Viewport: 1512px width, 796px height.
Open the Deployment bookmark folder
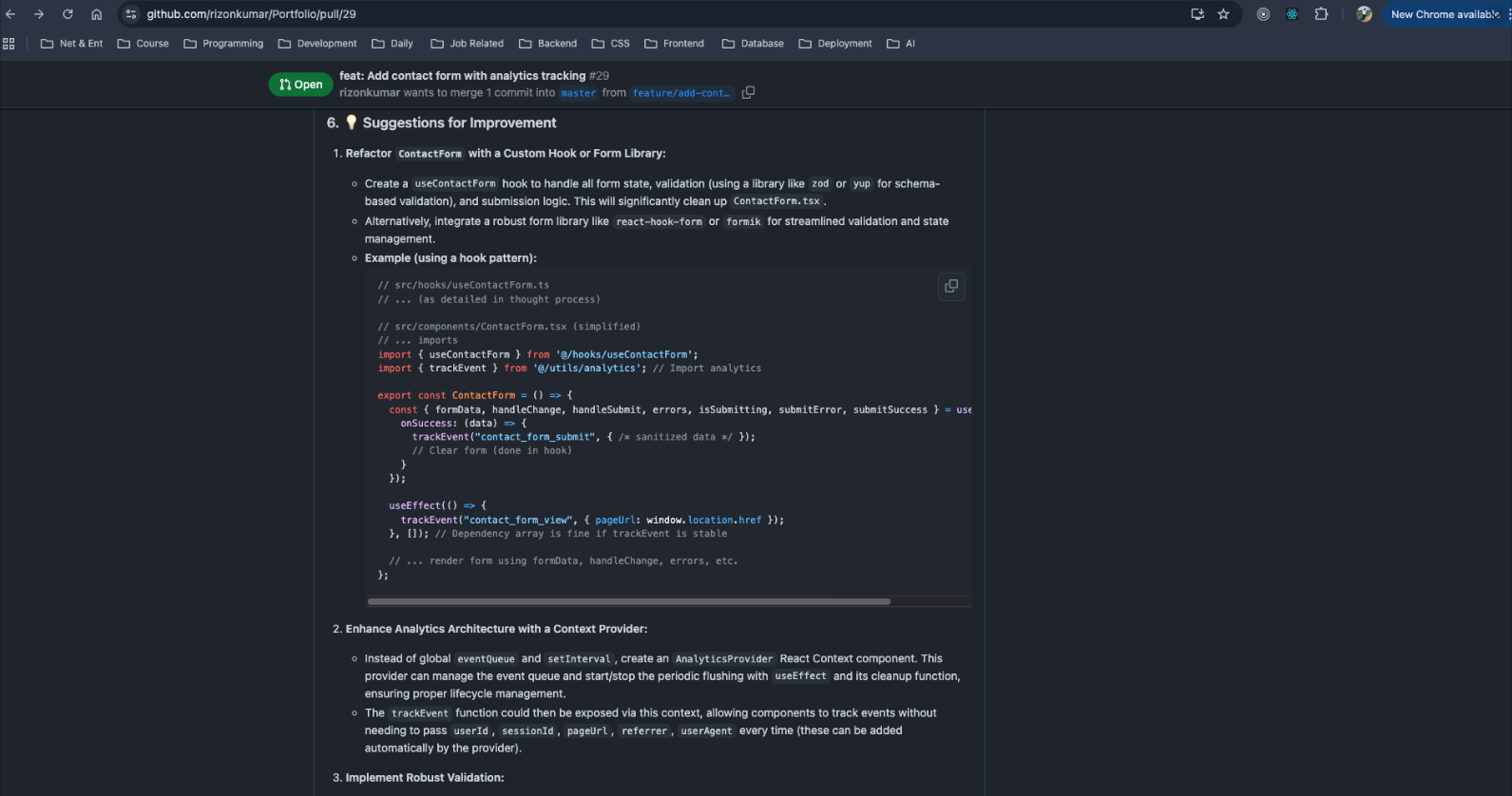pyautogui.click(x=835, y=44)
